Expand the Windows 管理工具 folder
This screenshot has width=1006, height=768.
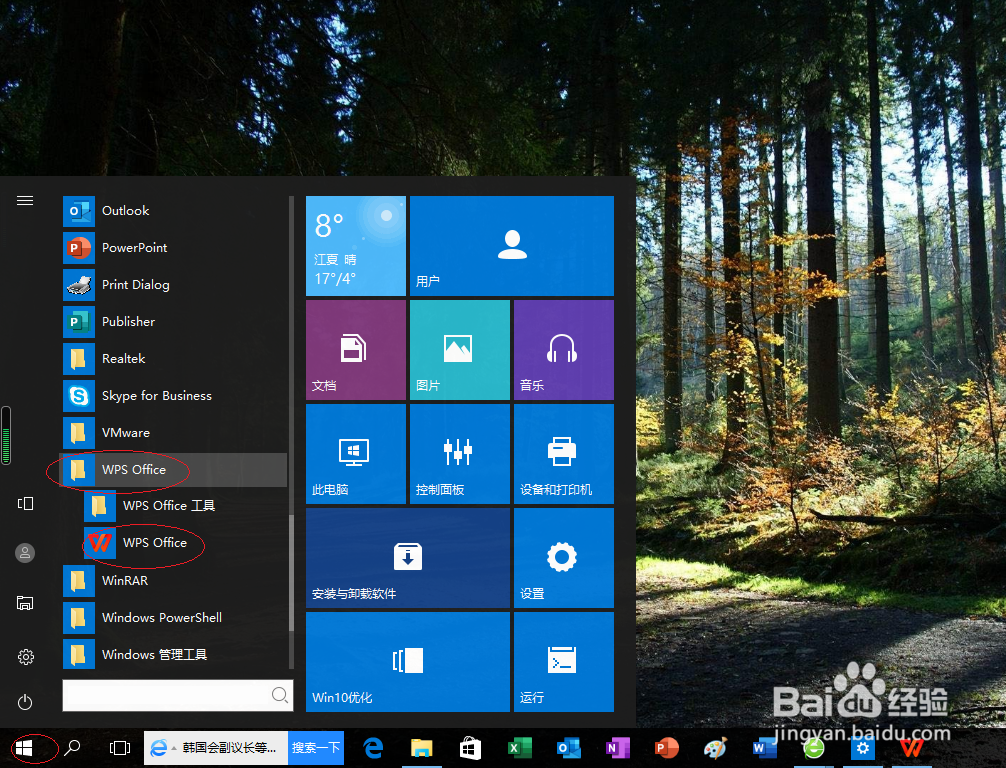[175, 655]
